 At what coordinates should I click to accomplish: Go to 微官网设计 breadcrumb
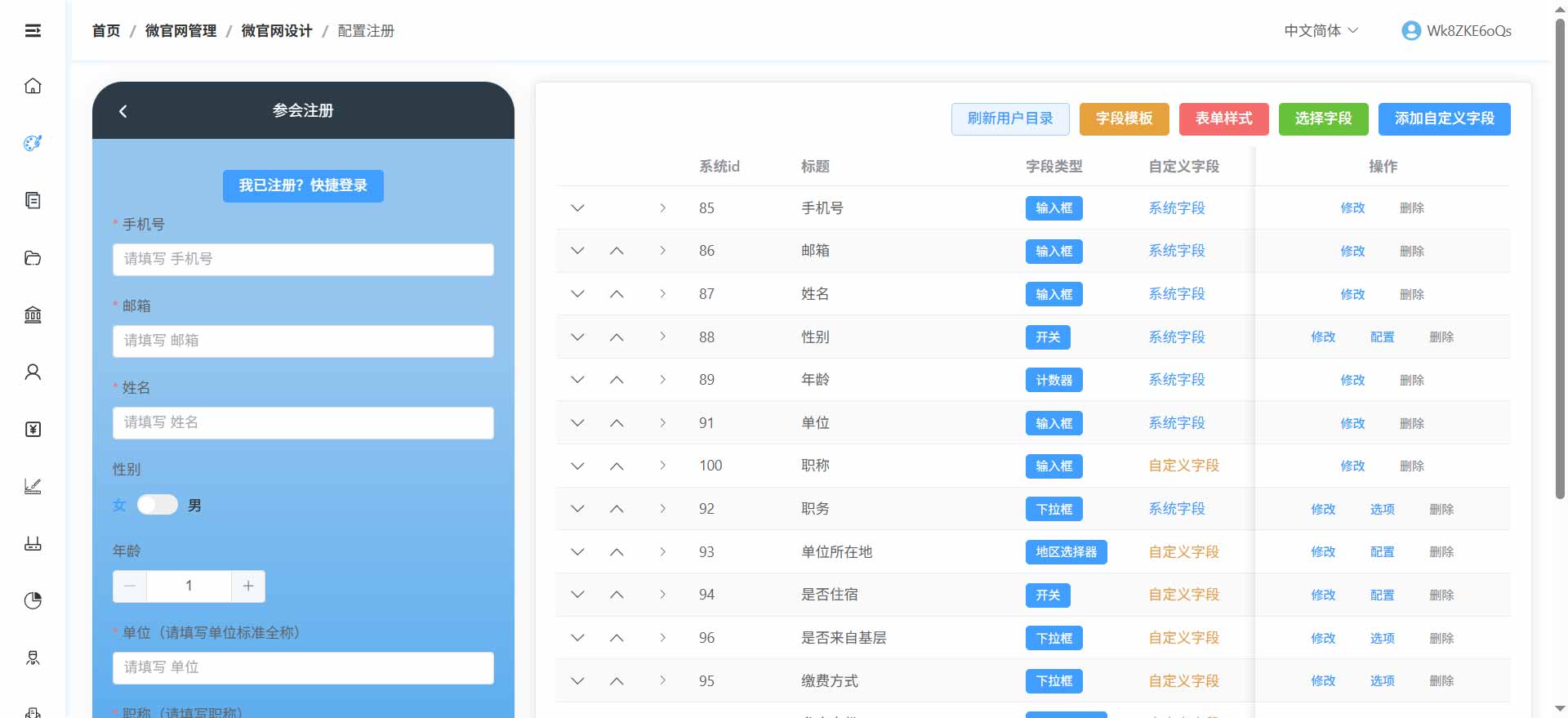pyautogui.click(x=277, y=31)
